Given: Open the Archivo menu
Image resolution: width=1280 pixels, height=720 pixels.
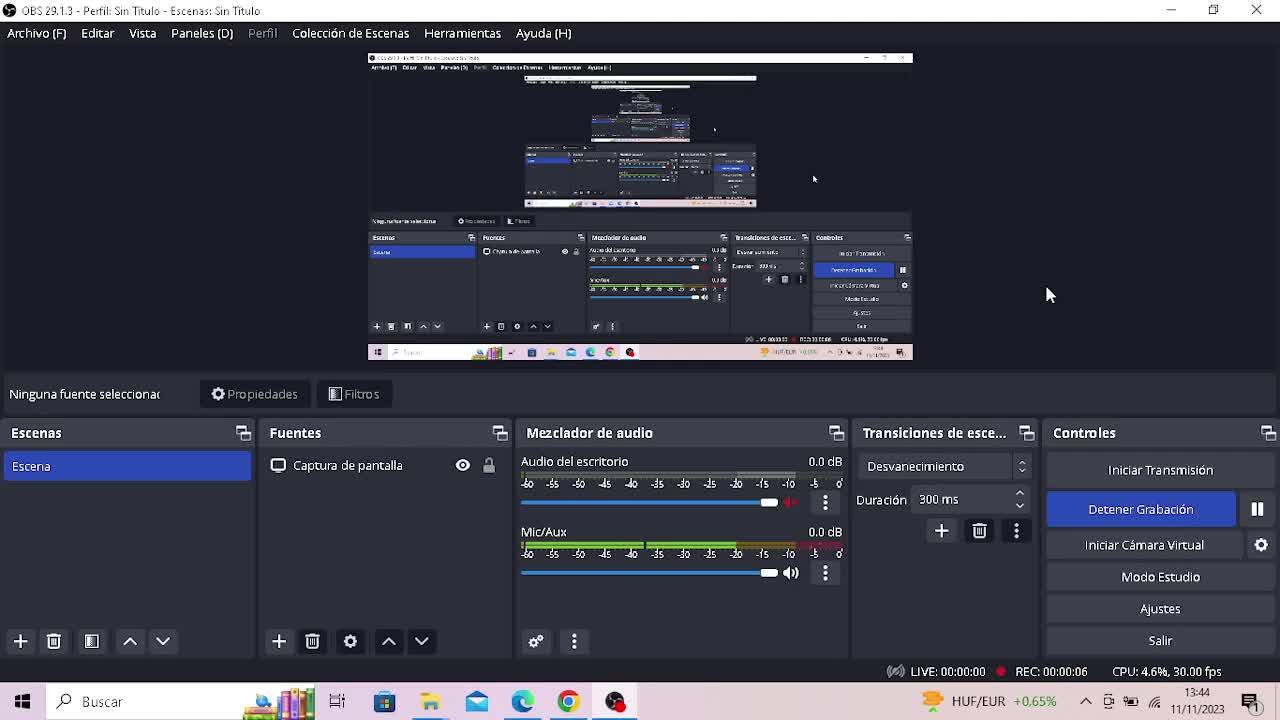Looking at the screenshot, I should 37,33.
